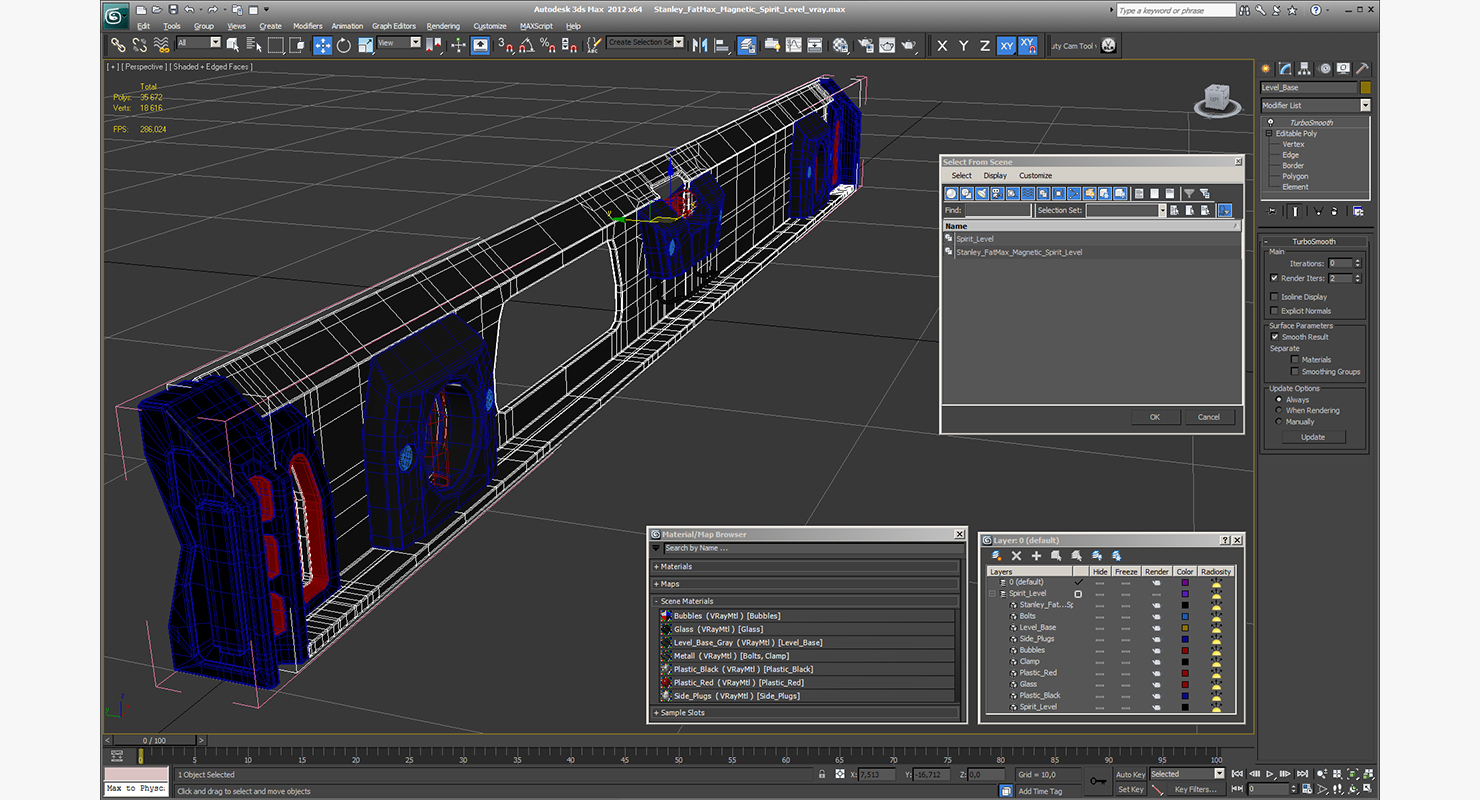Screen dimensions: 1480x800
Task: Open the Curve Editor icon
Action: tap(793, 45)
